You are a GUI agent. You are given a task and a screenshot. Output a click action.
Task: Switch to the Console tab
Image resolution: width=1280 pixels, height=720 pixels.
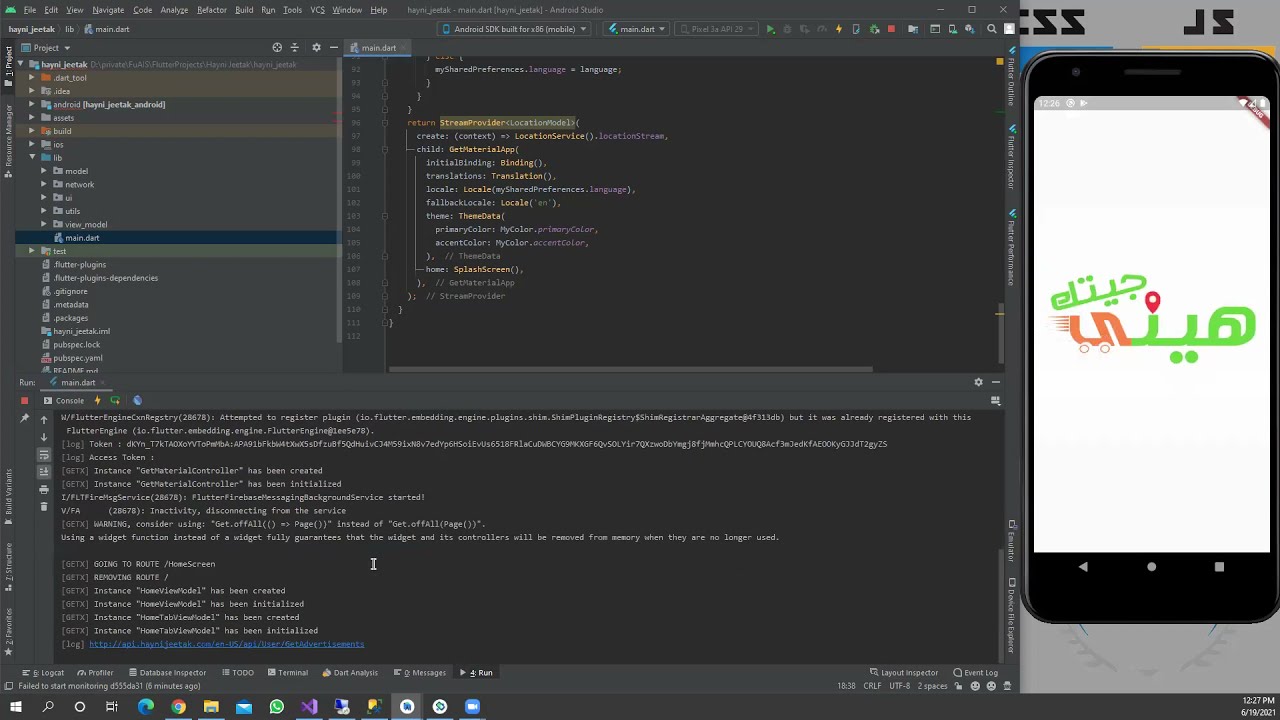click(x=64, y=400)
